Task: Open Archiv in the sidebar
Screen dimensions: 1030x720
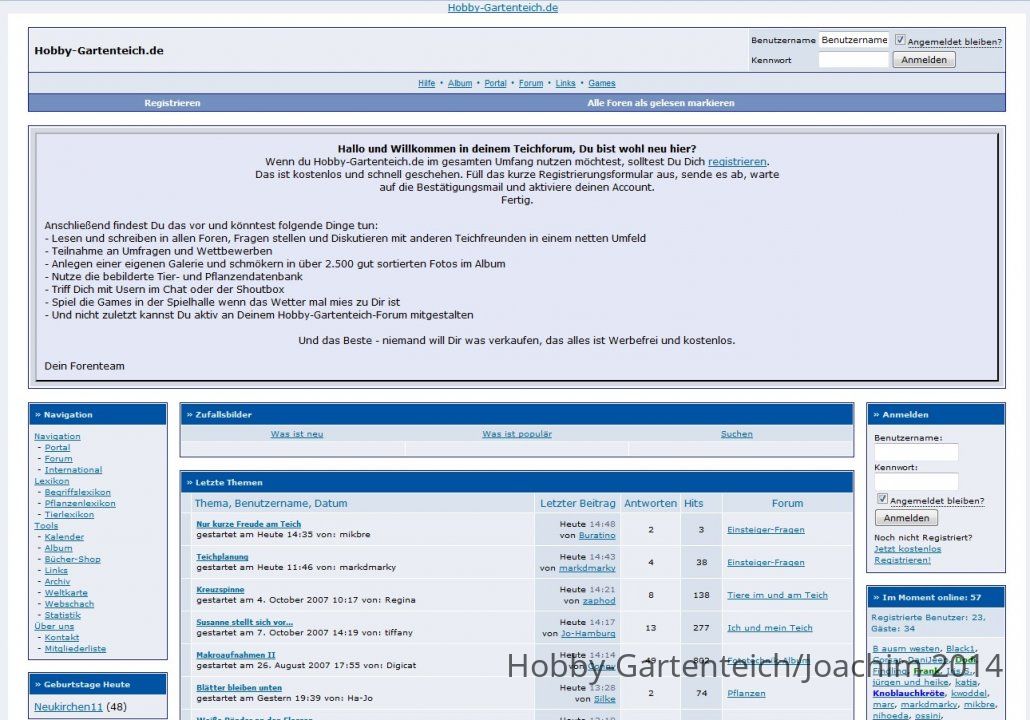Action: 57,581
